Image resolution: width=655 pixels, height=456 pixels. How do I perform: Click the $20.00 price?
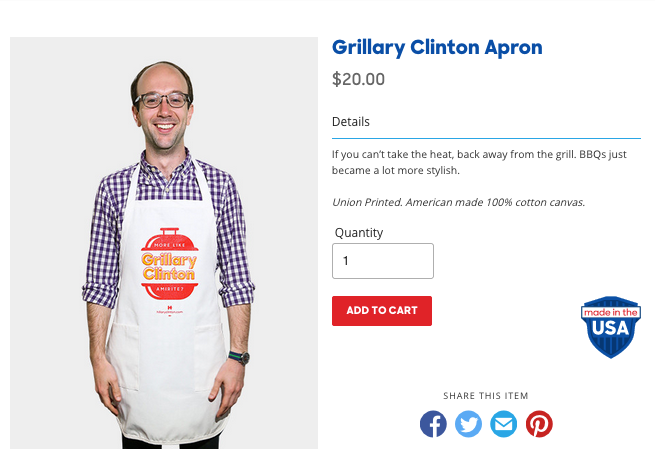(358, 79)
